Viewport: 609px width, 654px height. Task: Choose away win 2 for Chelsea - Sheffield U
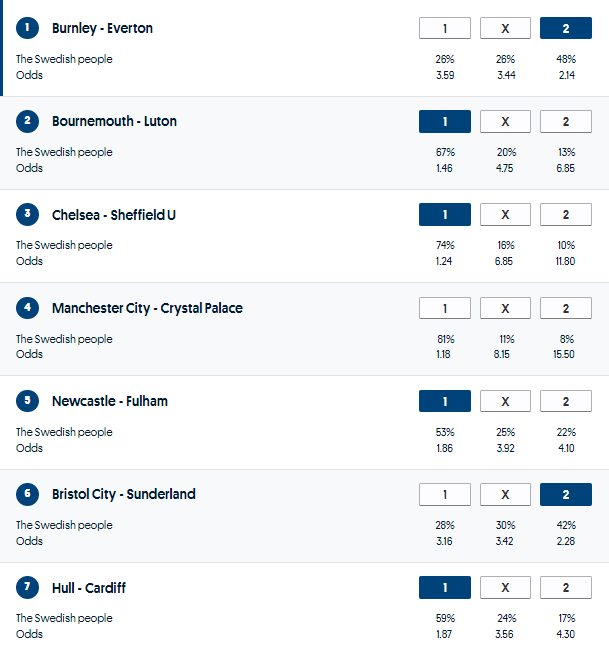click(x=565, y=215)
